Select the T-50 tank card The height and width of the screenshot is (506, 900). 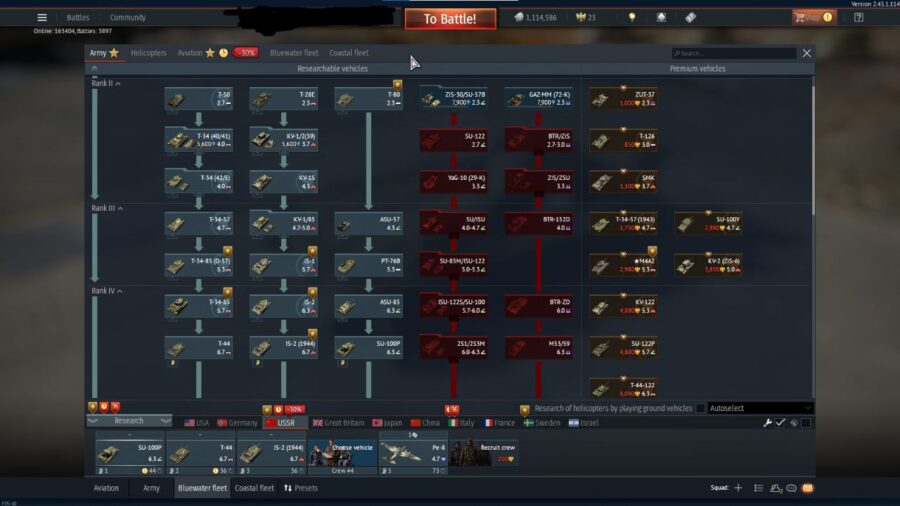pos(199,99)
